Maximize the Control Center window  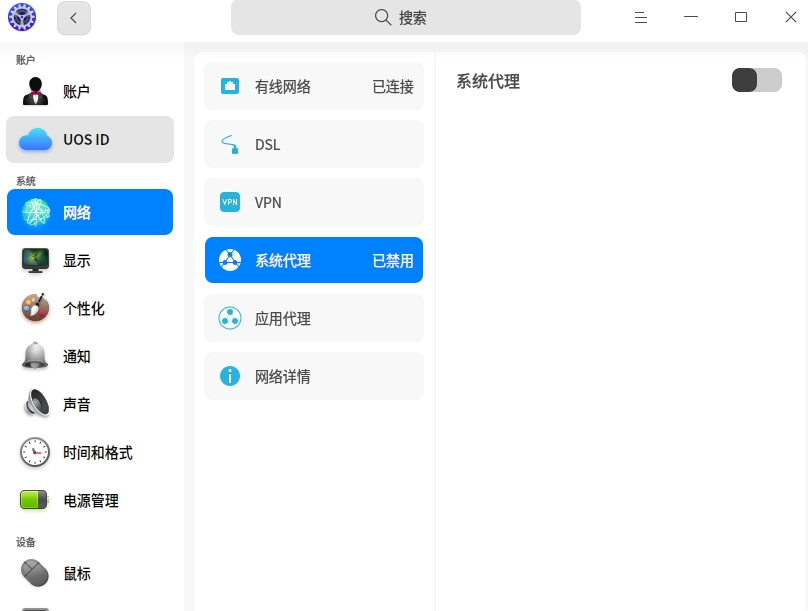tap(740, 17)
